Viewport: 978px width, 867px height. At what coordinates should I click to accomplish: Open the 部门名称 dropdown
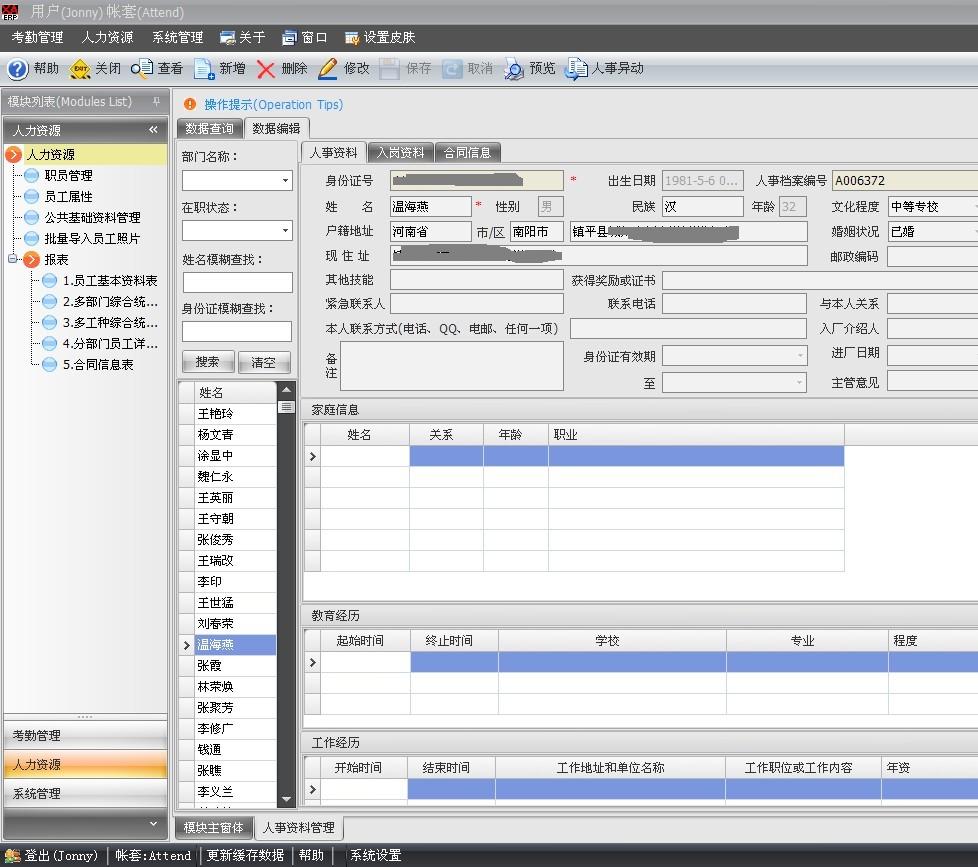click(285, 181)
